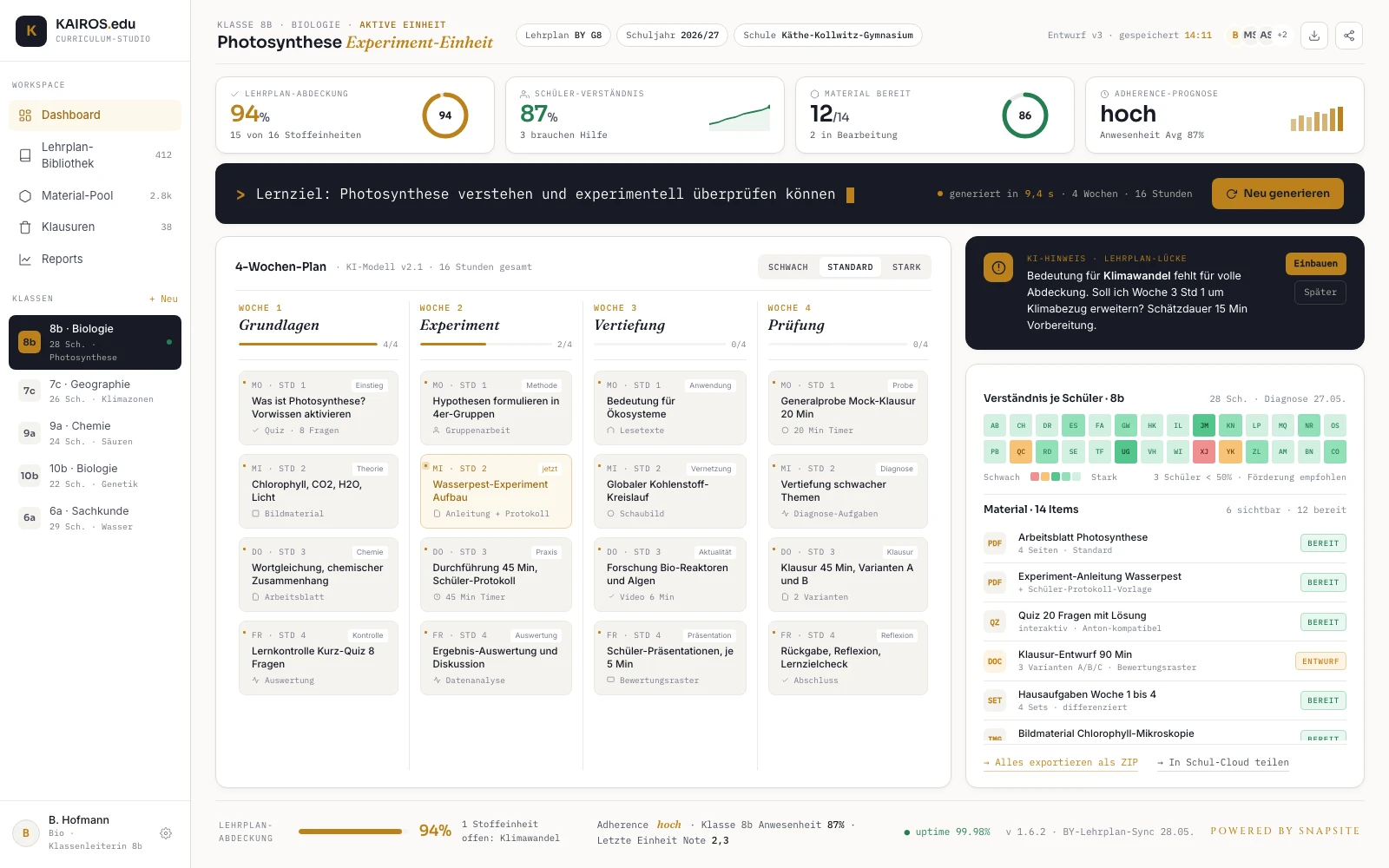Select the SCHWACH difficulty level
This screenshot has height=868, width=1389.
[788, 267]
